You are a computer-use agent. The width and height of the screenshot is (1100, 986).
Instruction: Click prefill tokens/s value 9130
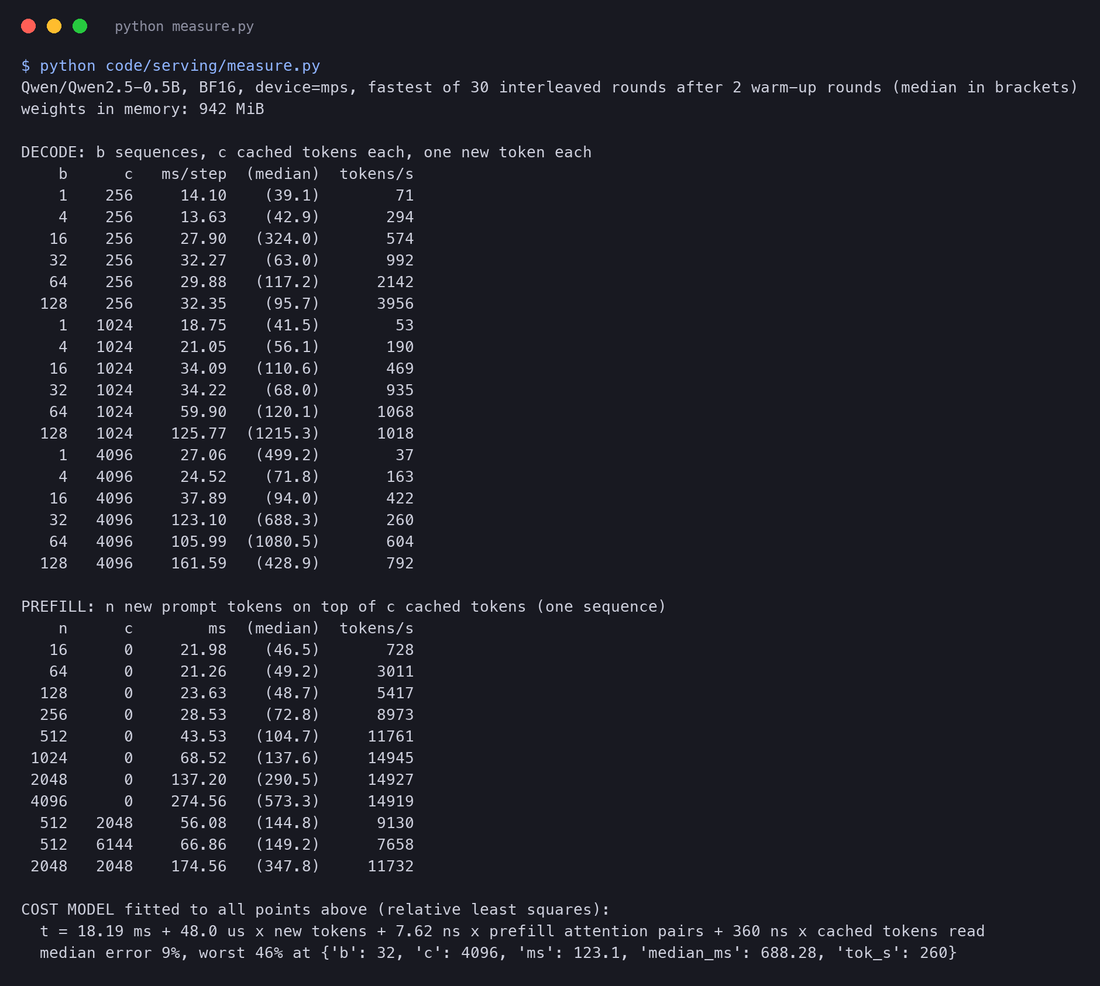pos(395,822)
